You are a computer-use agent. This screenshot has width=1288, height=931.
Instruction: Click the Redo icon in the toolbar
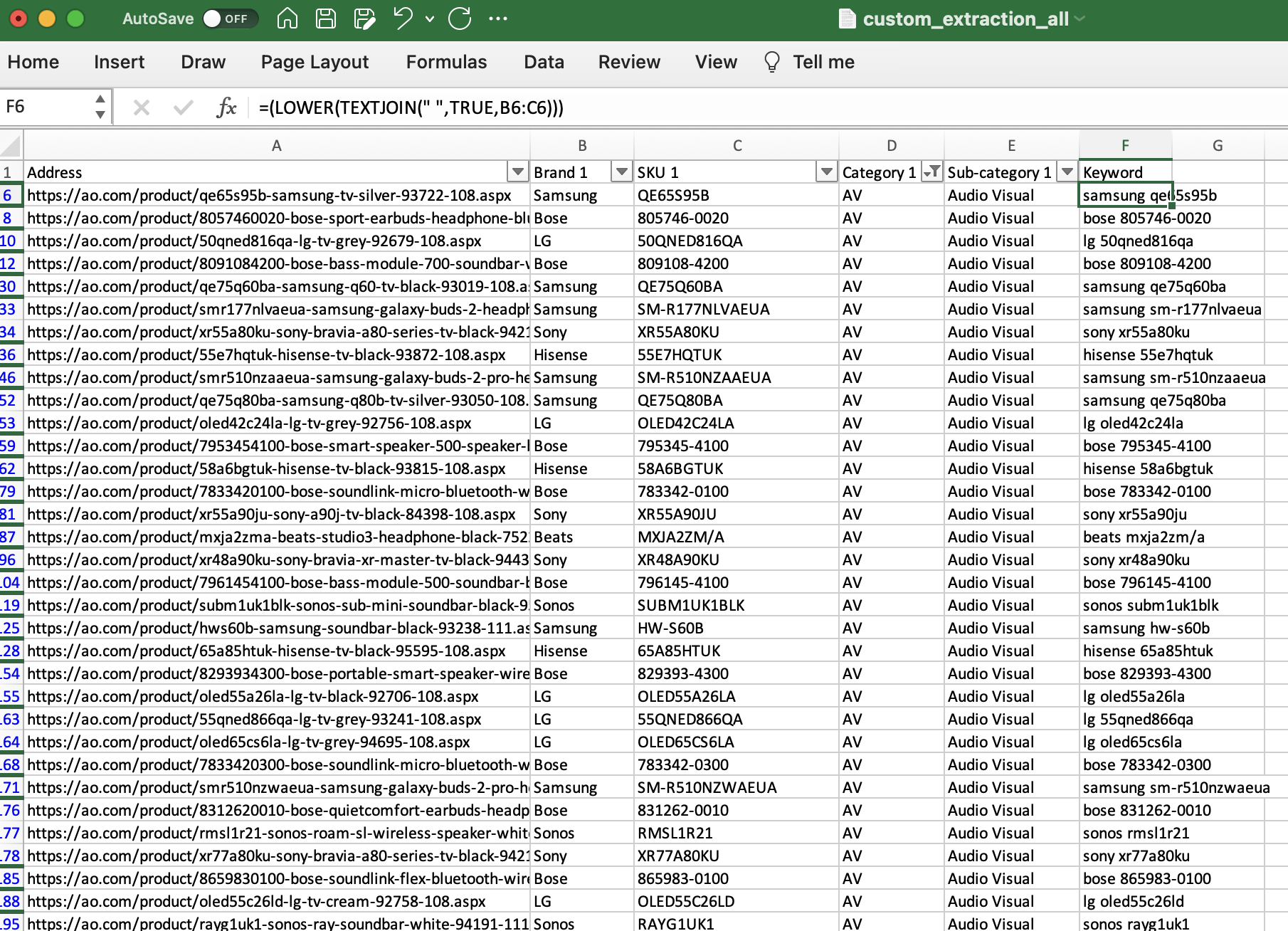460,19
